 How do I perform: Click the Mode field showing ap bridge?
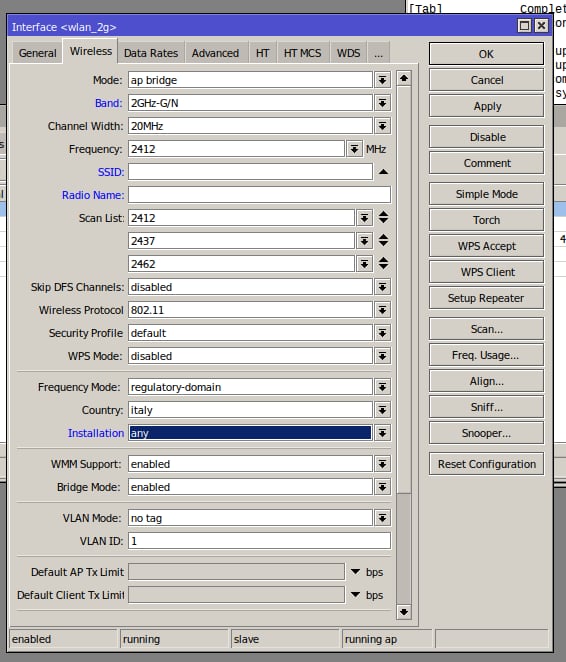[250, 80]
